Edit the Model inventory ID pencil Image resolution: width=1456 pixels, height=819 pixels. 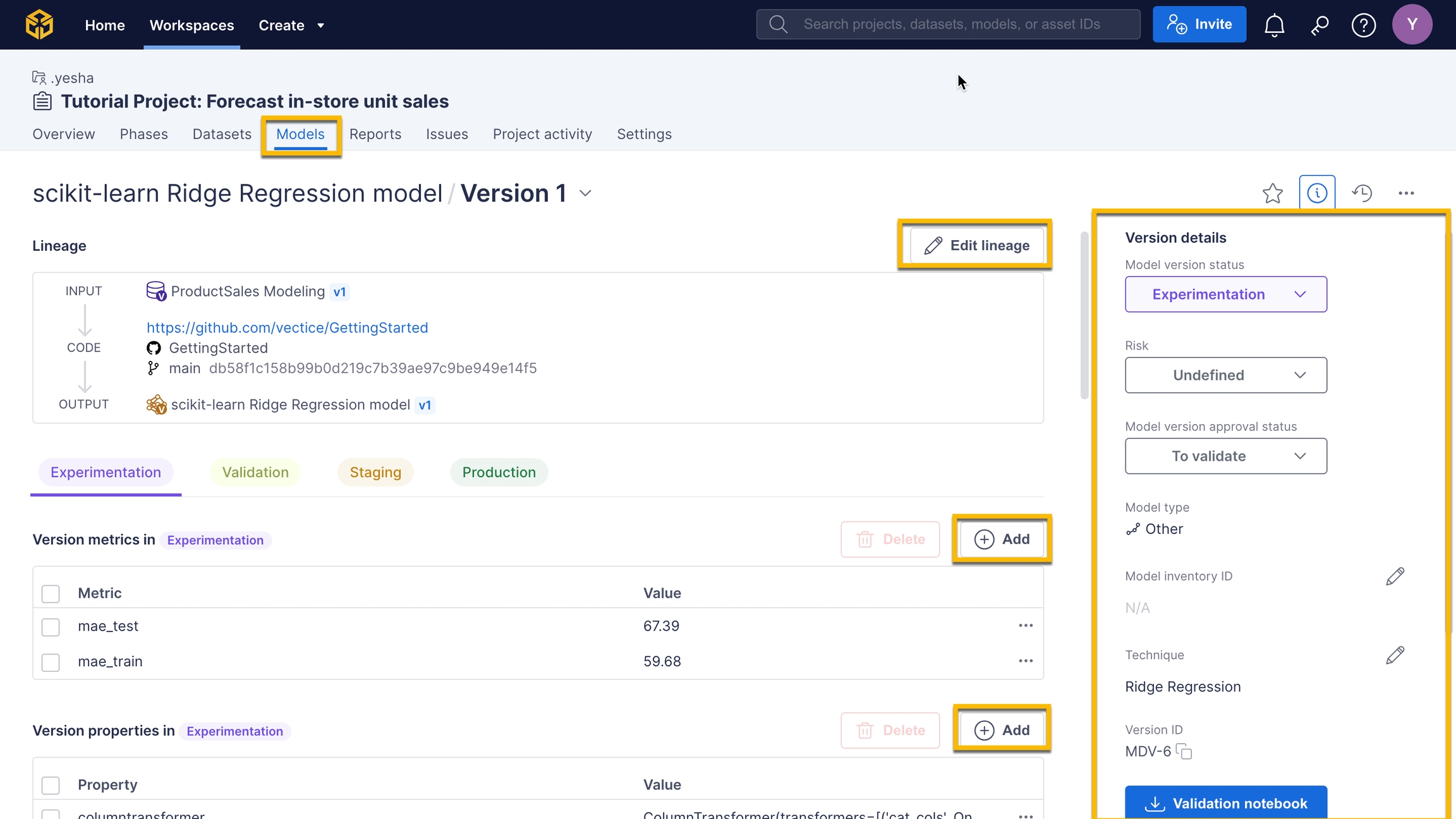(1395, 576)
